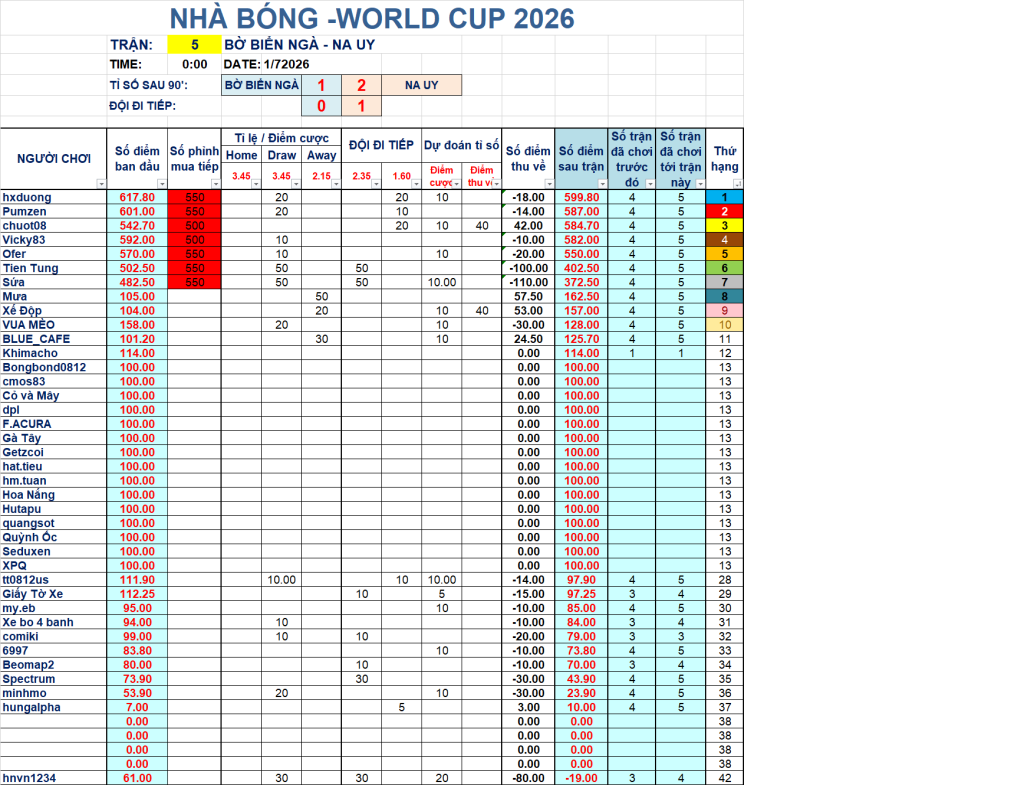The image size is (1024, 785).
Task: Open the Số điểm thu về filter arrow
Action: (549, 184)
